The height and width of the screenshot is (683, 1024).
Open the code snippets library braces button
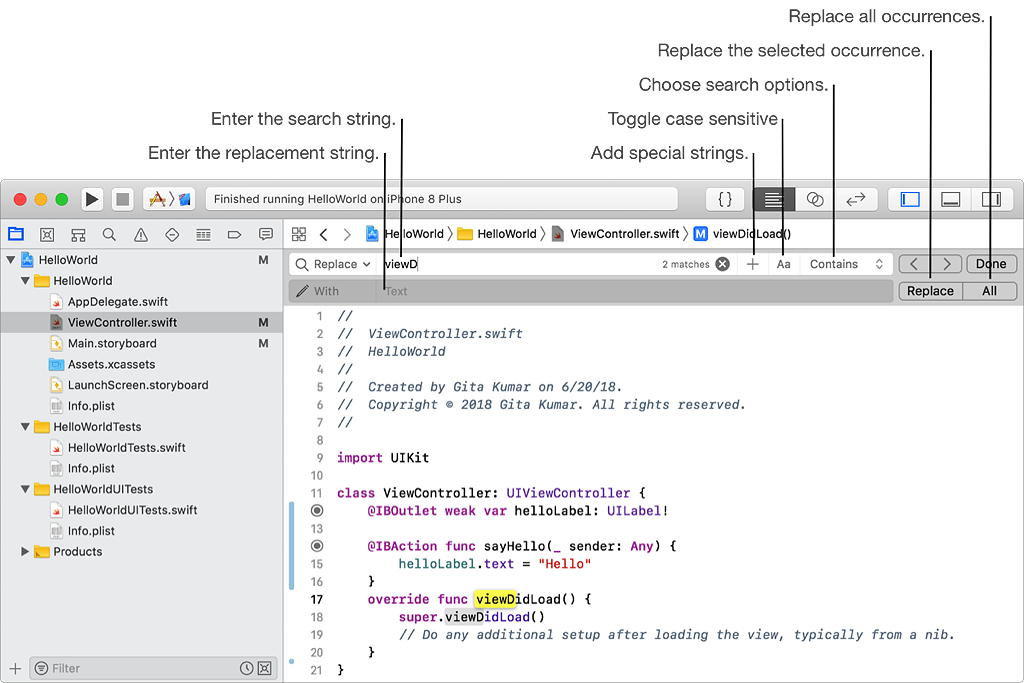coord(725,199)
